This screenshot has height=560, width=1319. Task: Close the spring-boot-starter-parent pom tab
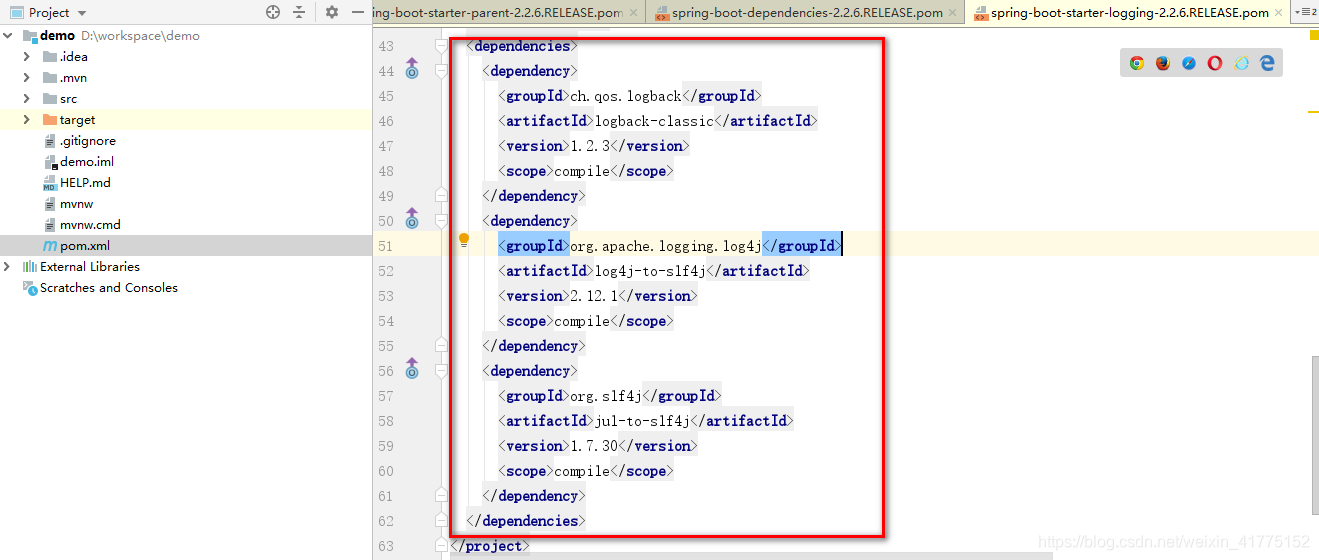[x=633, y=13]
